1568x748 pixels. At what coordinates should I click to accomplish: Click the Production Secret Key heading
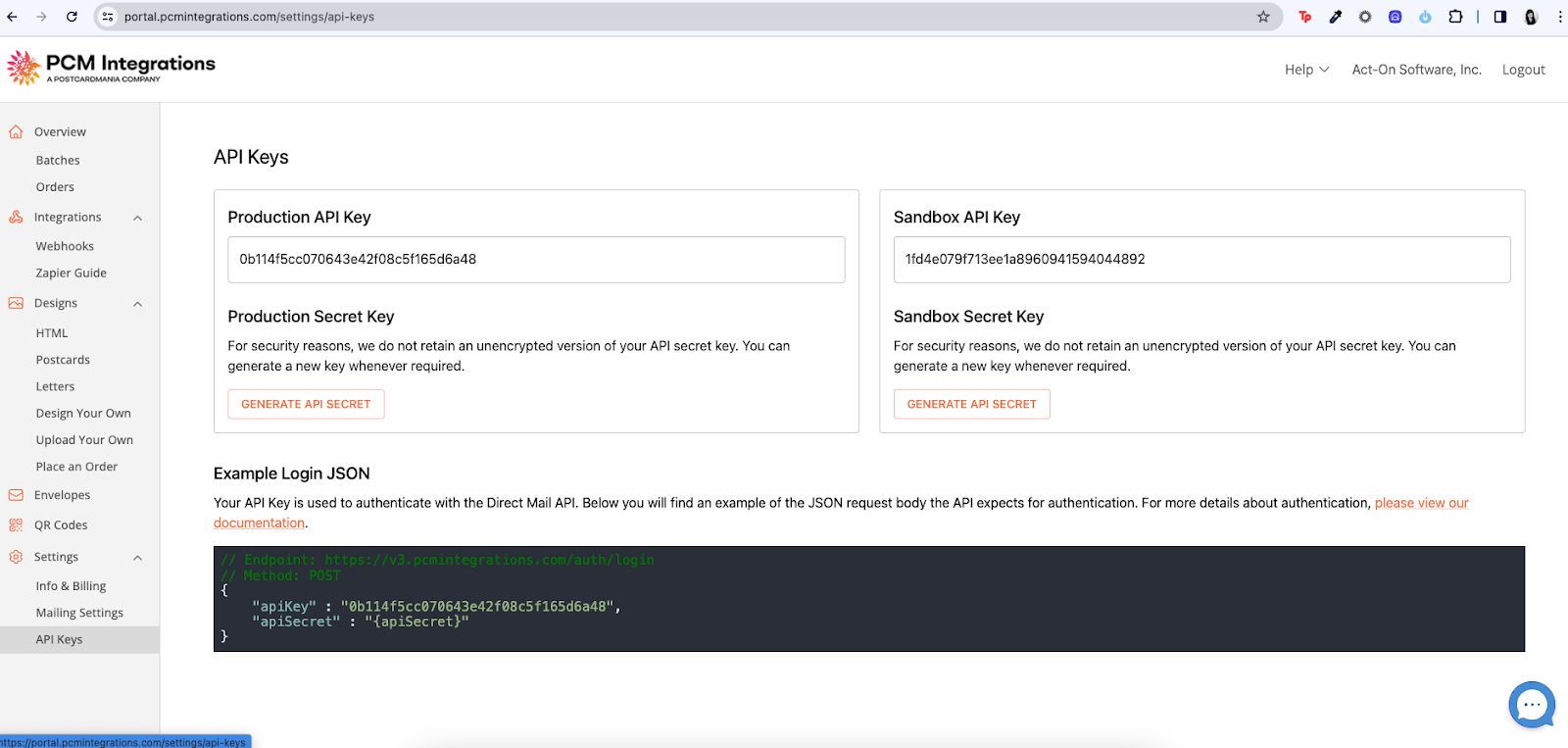pos(311,317)
